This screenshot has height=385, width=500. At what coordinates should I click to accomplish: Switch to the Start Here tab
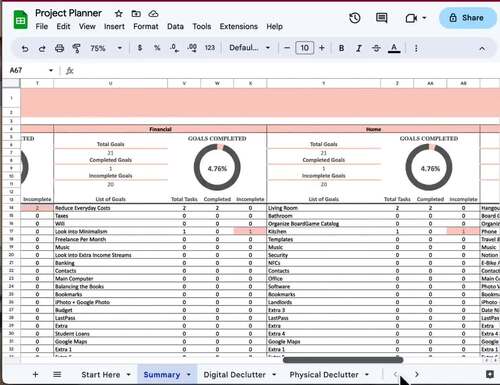[x=101, y=375]
